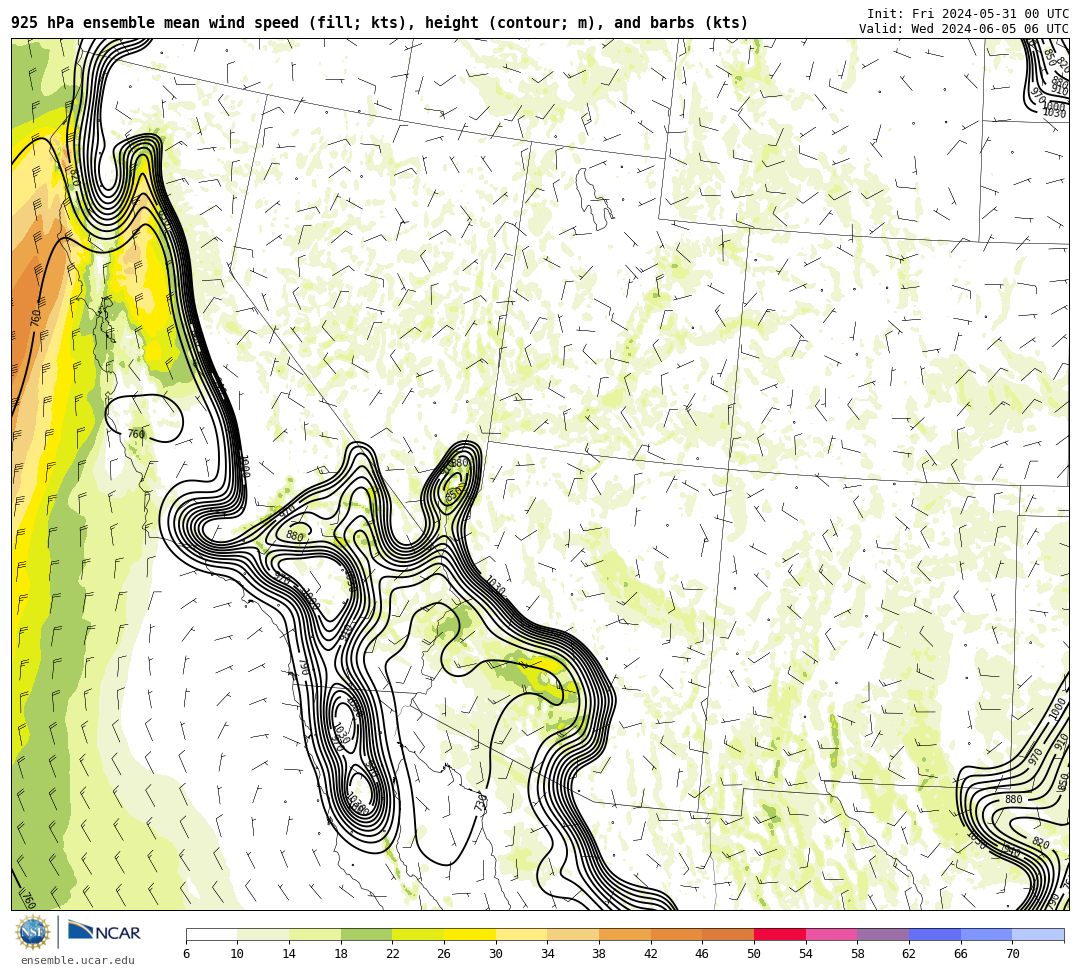Pick the yellow-green 22–26 kts swatch
Viewport: 1080px width, 973px height.
(x=418, y=934)
